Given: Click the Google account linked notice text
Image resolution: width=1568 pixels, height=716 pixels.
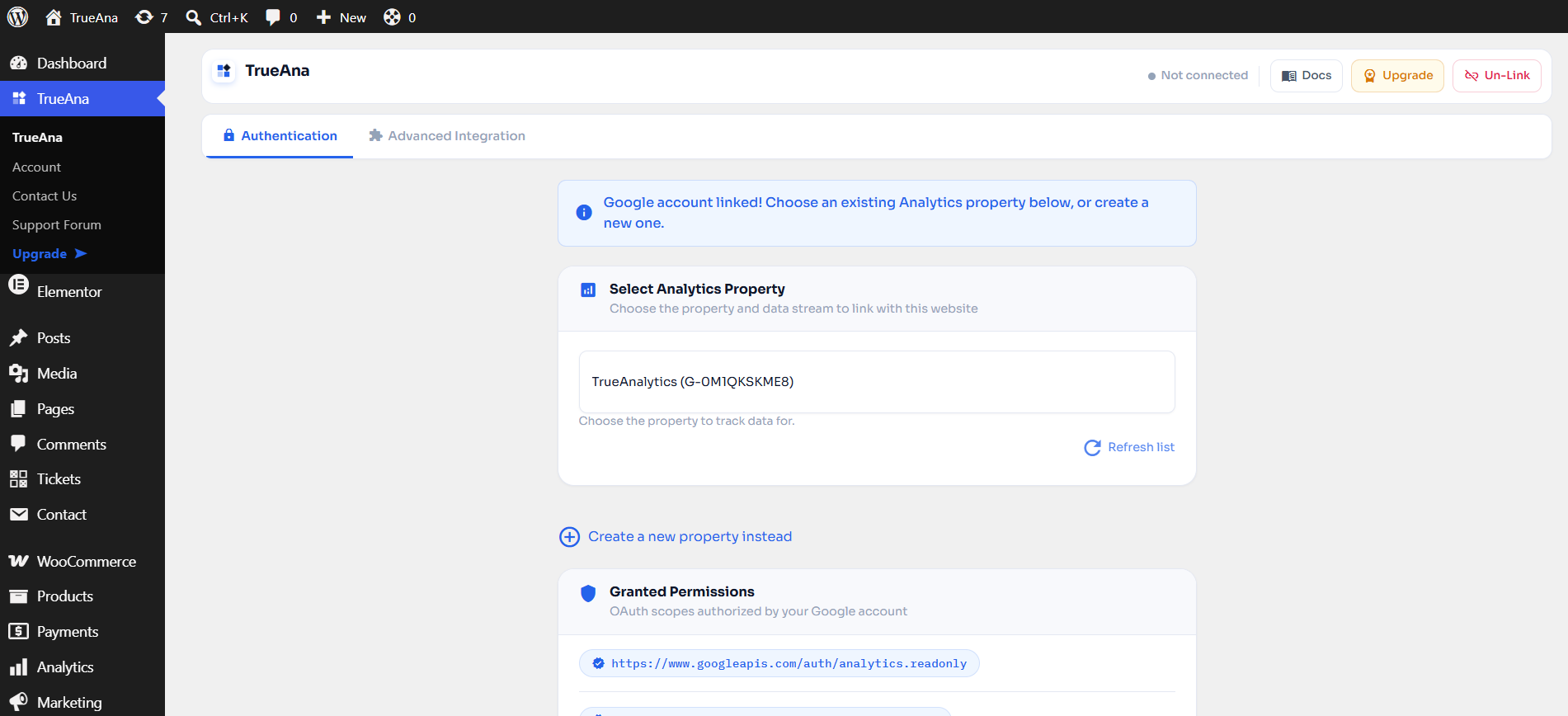Looking at the screenshot, I should tap(876, 213).
